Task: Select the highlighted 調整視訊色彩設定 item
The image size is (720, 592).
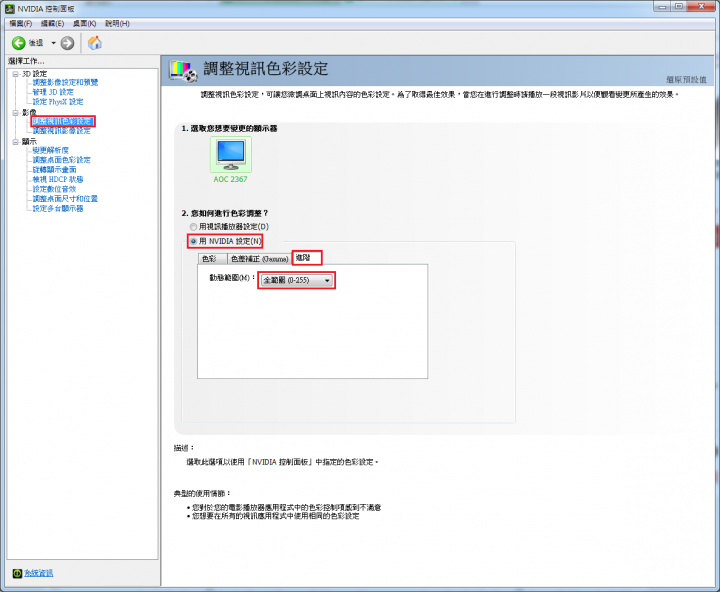Action: click(63, 121)
